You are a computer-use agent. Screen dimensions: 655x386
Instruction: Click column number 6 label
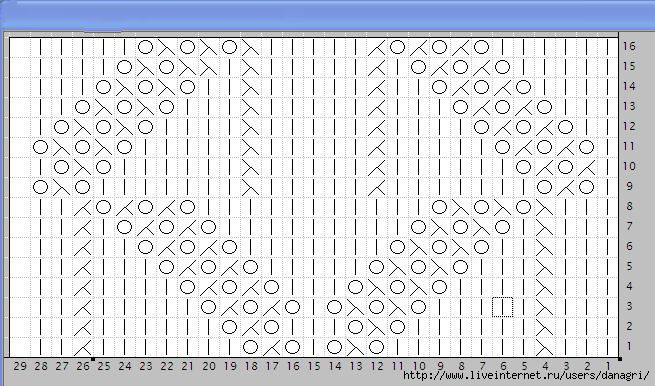pos(503,366)
